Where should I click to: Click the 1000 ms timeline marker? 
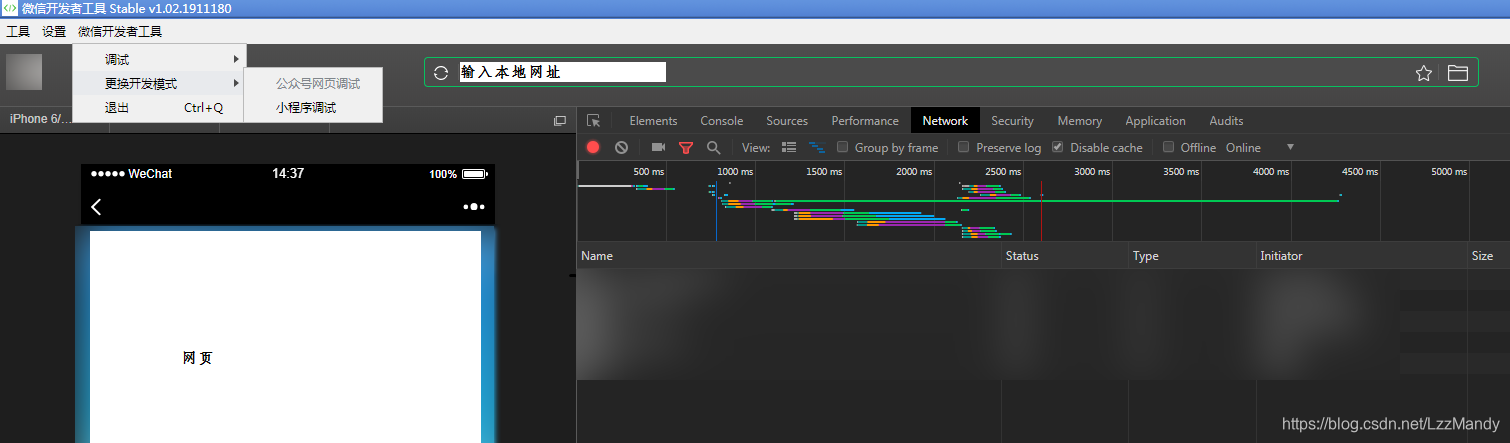pyautogui.click(x=735, y=172)
